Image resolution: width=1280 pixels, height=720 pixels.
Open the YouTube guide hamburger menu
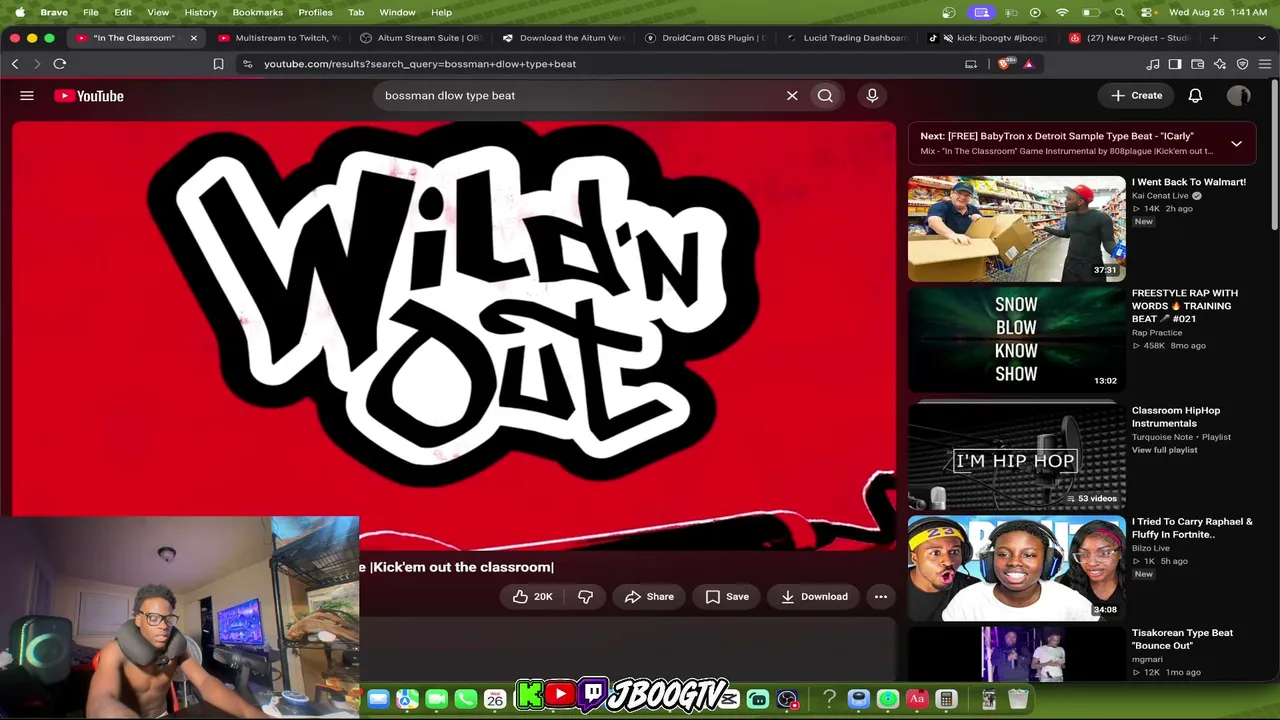pos(27,96)
